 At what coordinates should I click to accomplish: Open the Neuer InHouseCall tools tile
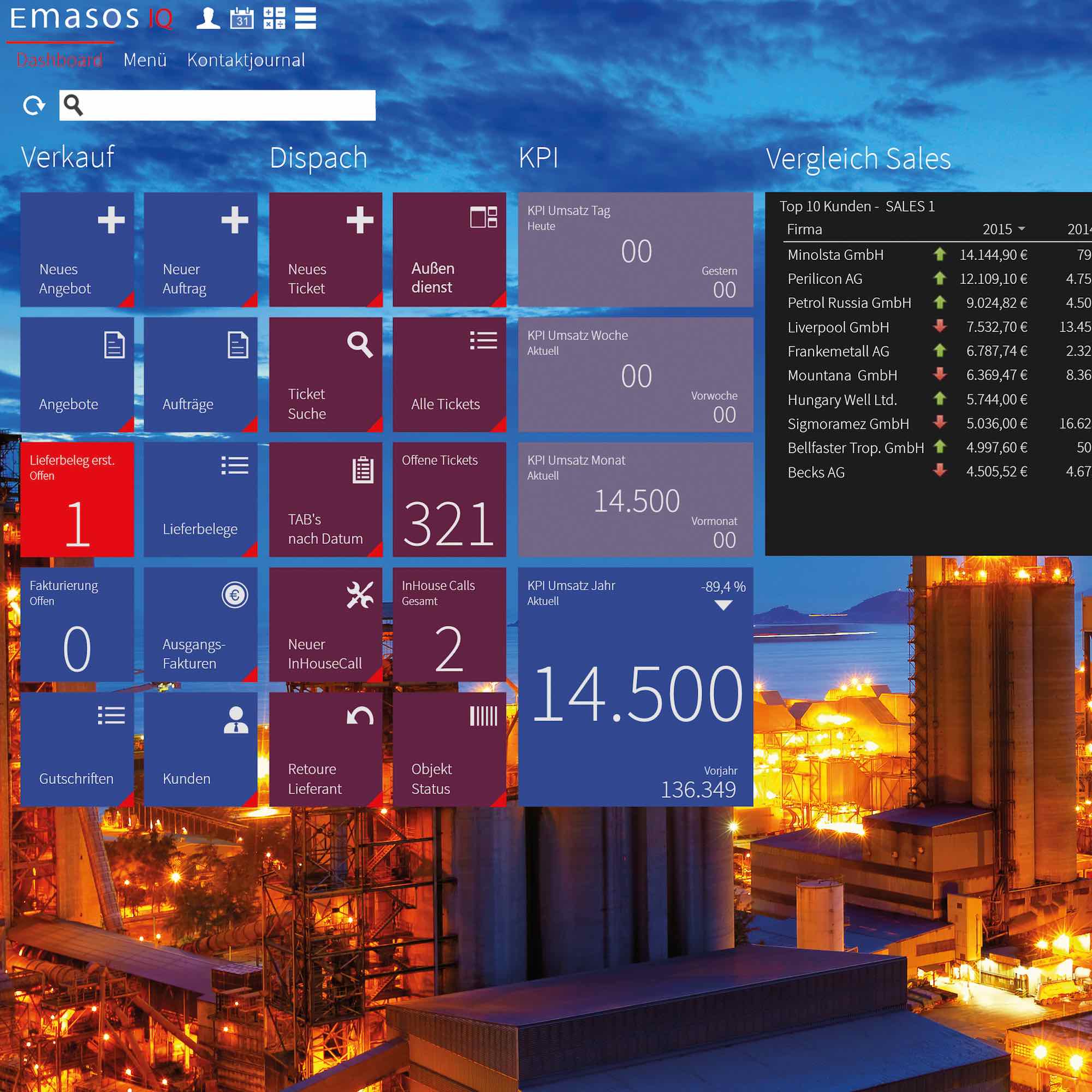pyautogui.click(x=325, y=625)
